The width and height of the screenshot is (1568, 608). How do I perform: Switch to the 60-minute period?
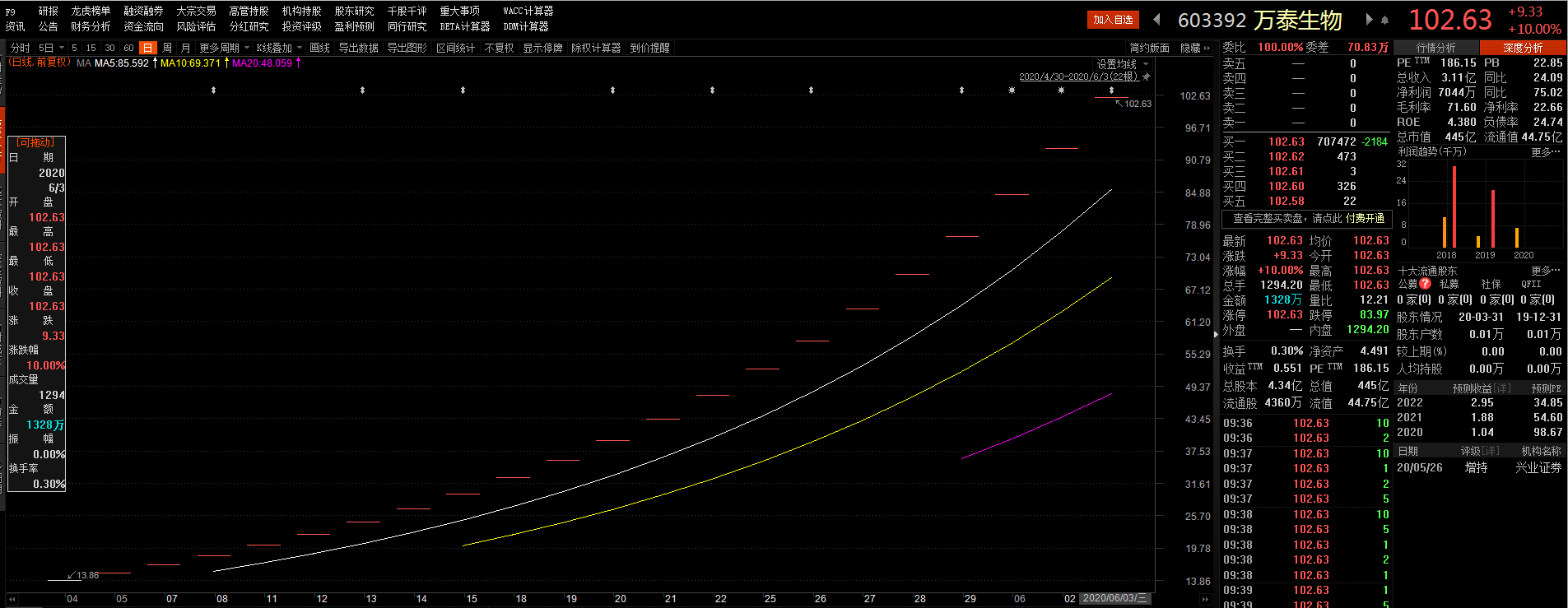[128, 48]
